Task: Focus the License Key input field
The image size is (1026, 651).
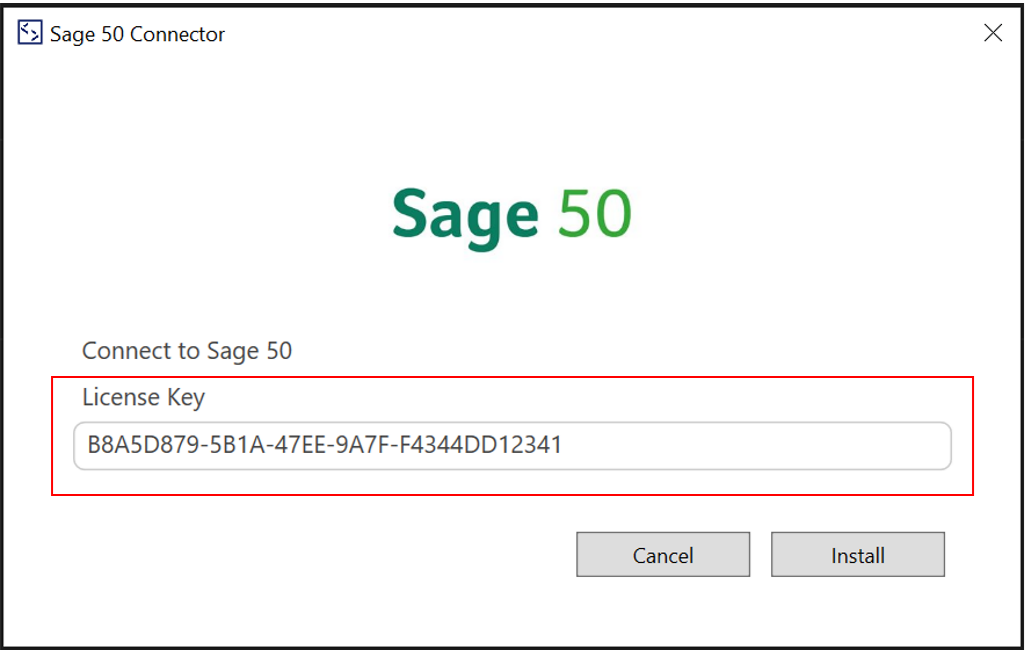Action: 512,445
